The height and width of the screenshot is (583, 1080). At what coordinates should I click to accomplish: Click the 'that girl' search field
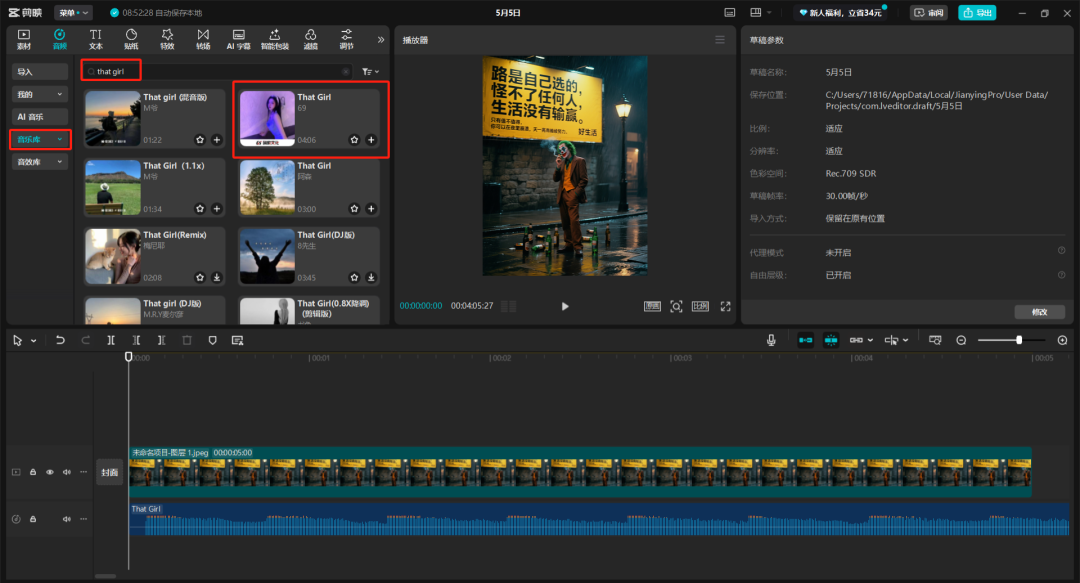point(217,72)
